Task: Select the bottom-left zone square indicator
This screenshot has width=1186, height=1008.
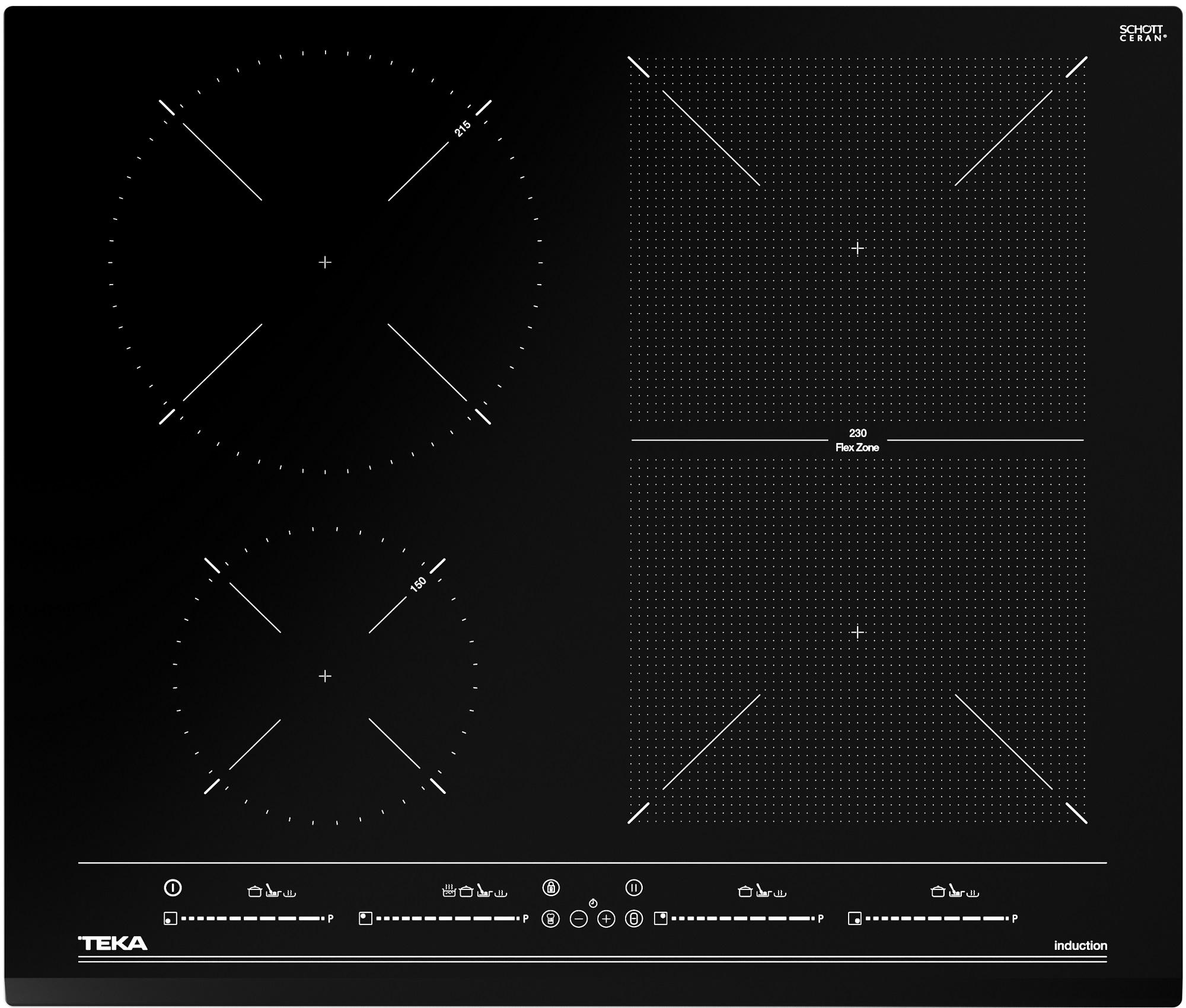Action: 170,919
